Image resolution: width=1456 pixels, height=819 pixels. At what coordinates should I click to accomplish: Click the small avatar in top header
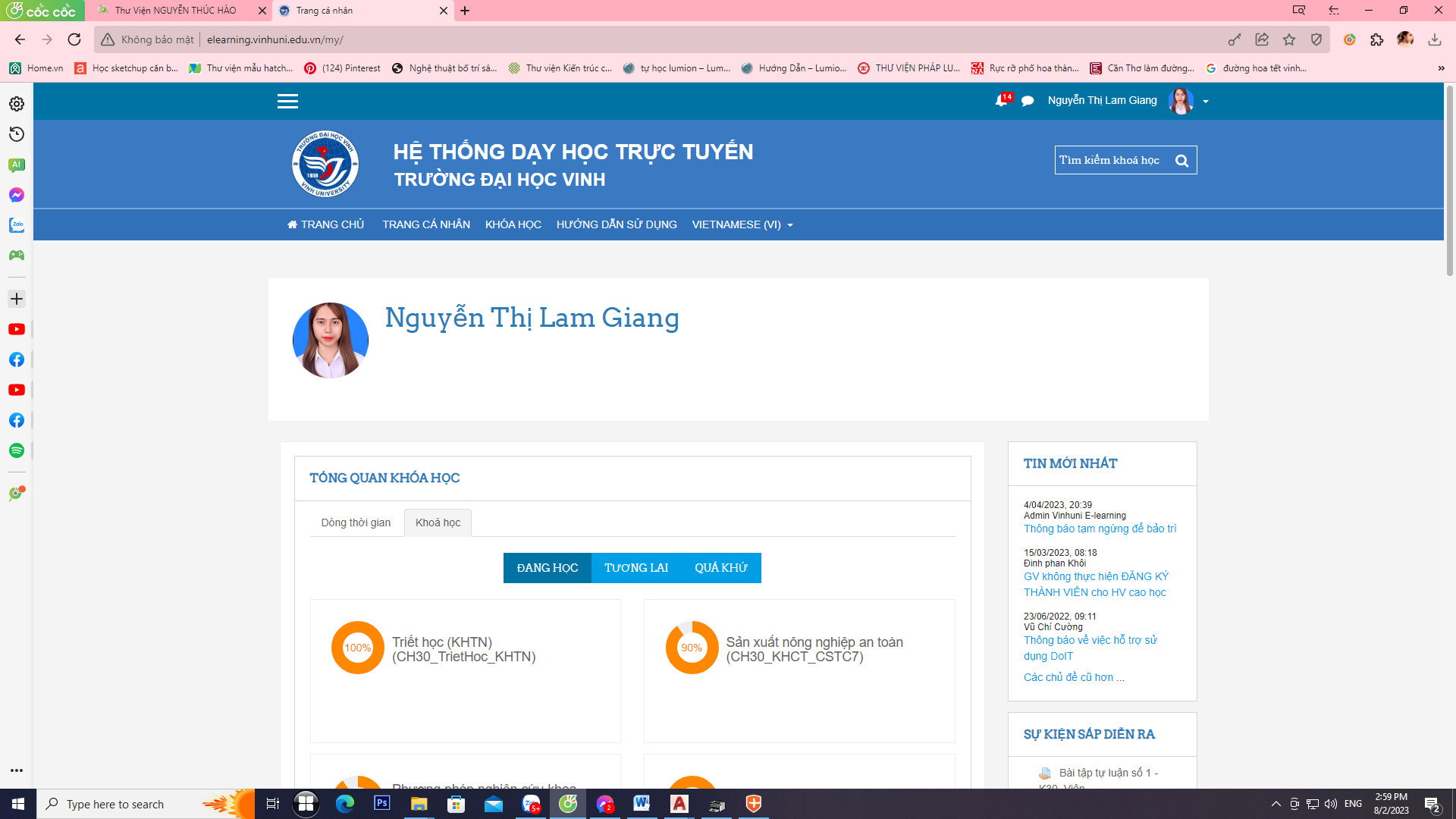(1181, 101)
